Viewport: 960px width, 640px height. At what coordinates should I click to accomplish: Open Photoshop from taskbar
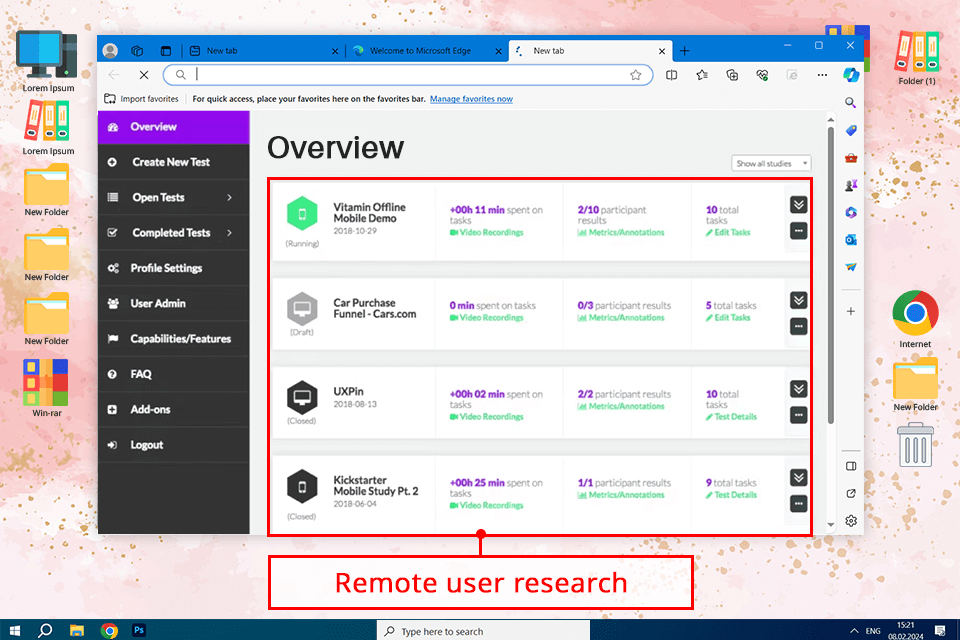(139, 630)
